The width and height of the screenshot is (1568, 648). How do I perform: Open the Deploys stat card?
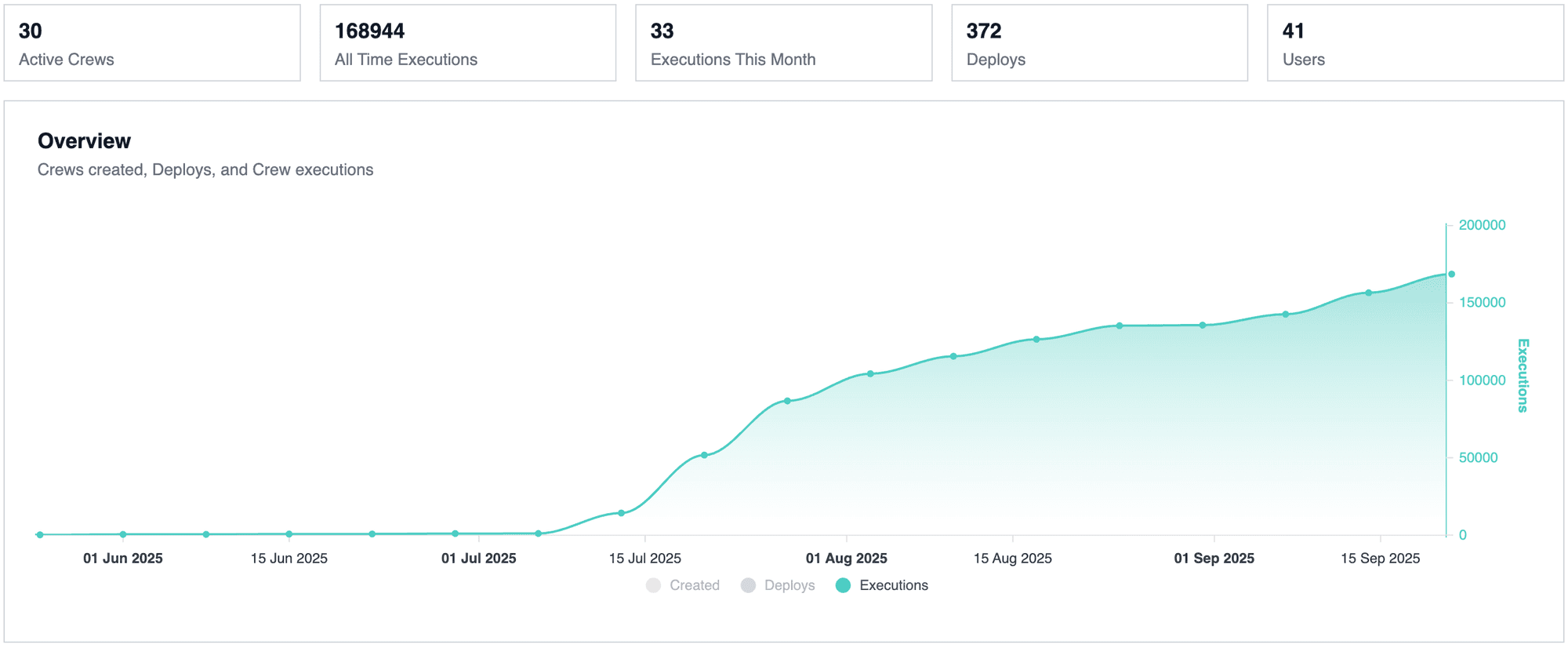[1099, 43]
